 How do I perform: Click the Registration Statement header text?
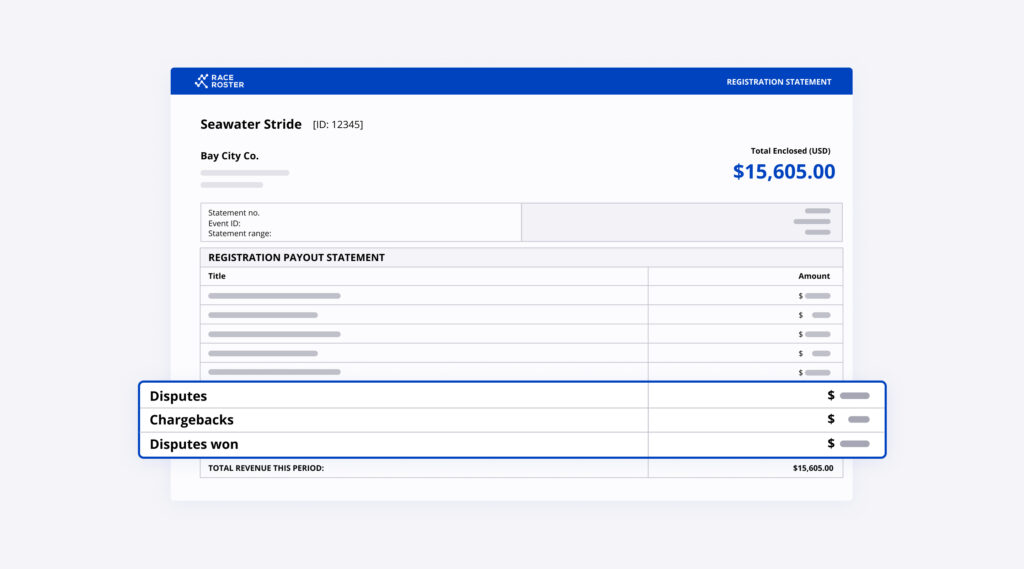click(778, 82)
